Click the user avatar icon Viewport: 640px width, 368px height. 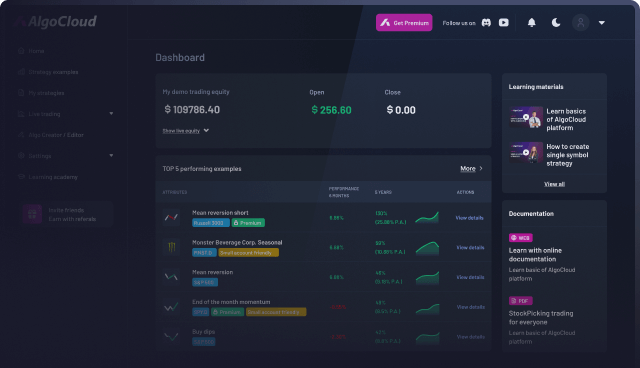click(x=580, y=23)
